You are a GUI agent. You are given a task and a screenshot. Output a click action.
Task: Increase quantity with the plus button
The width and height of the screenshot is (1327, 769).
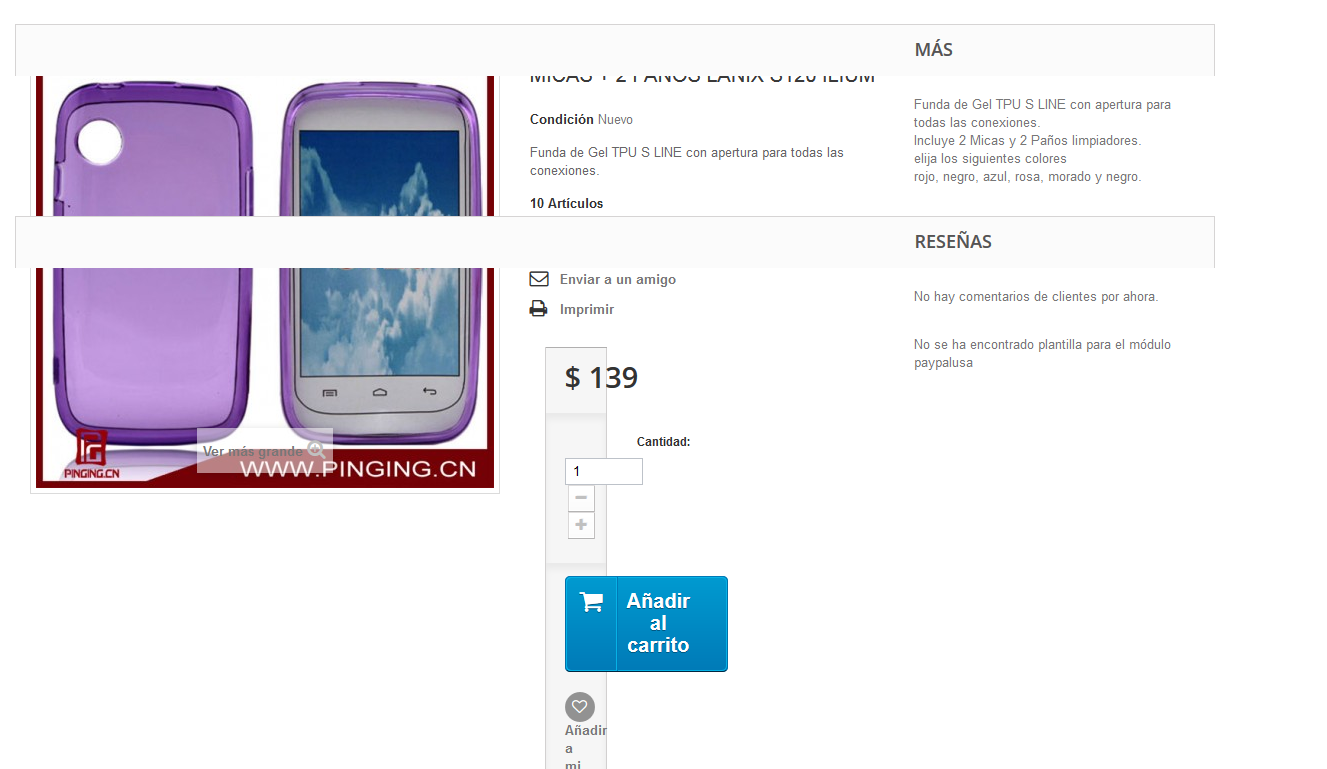point(581,525)
